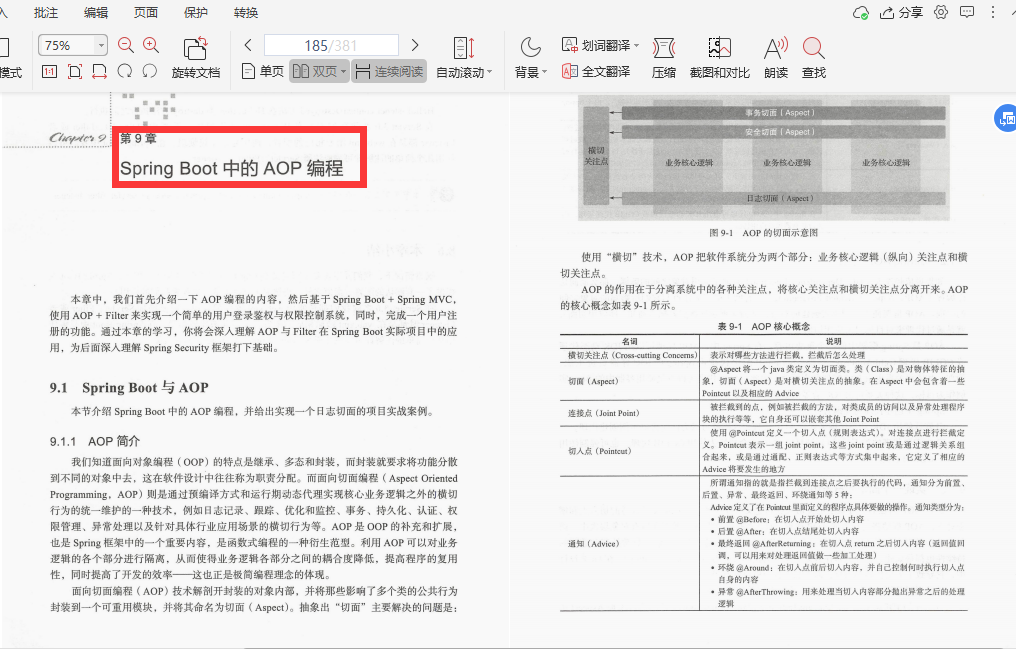The image size is (1016, 649).
Task: Set actual size with the 1:1 icon
Action: [x=49, y=71]
